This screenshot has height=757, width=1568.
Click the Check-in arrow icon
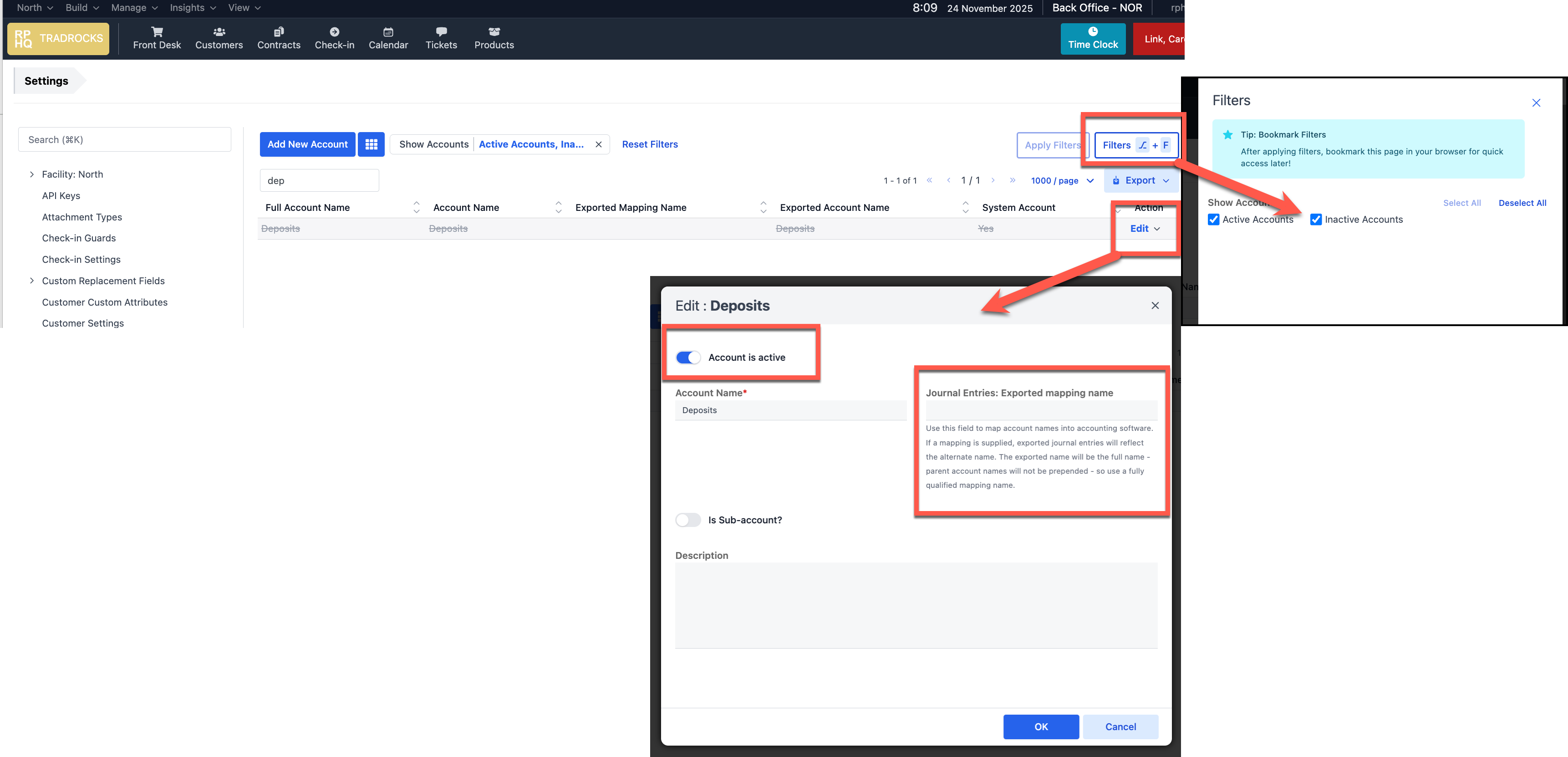pyautogui.click(x=334, y=32)
